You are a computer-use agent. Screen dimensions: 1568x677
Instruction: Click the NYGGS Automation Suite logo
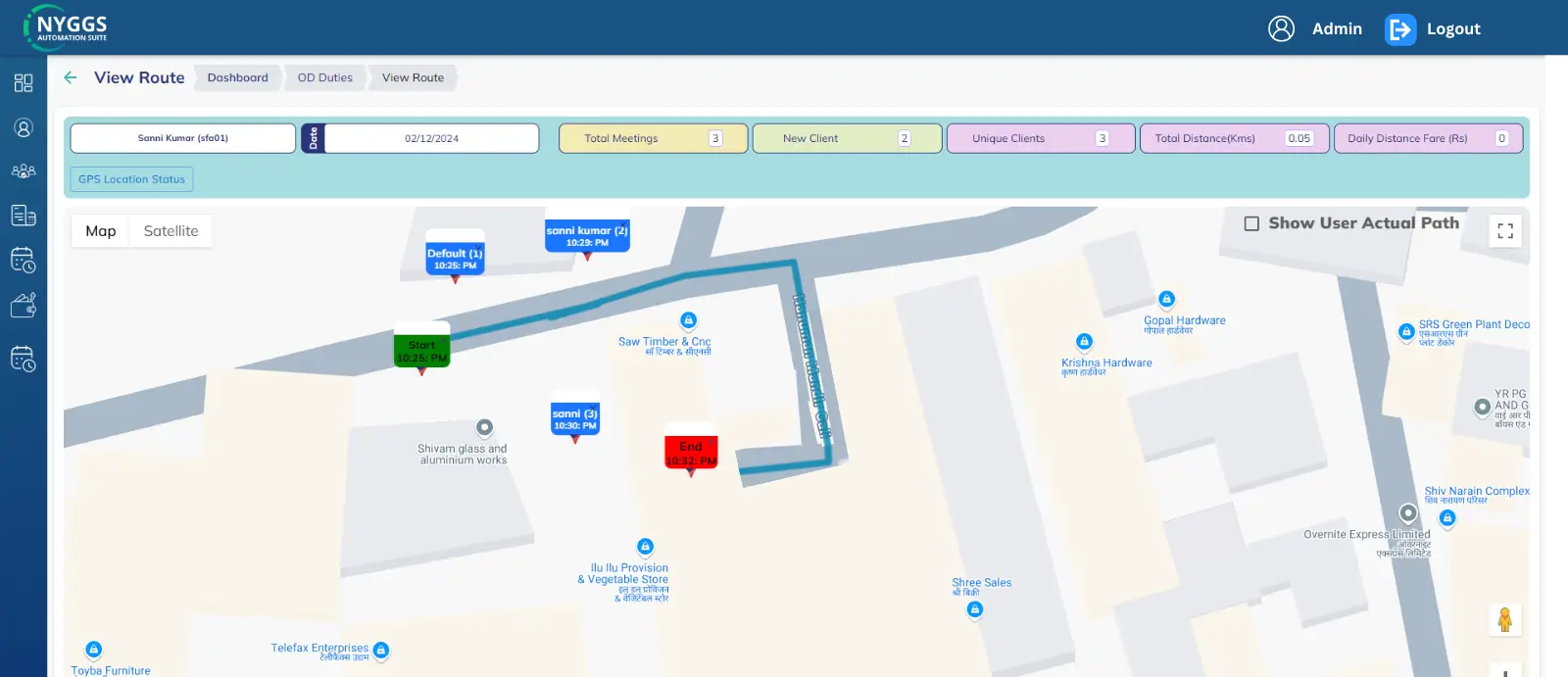(66, 27)
